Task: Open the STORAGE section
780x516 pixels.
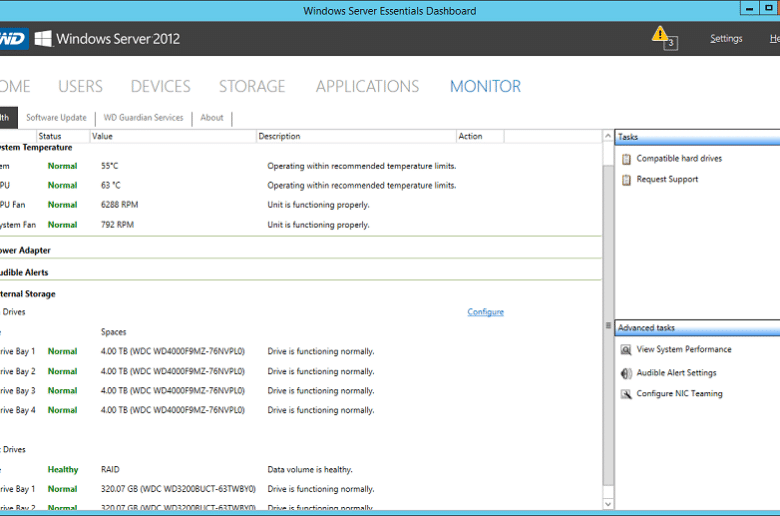Action: click(252, 87)
